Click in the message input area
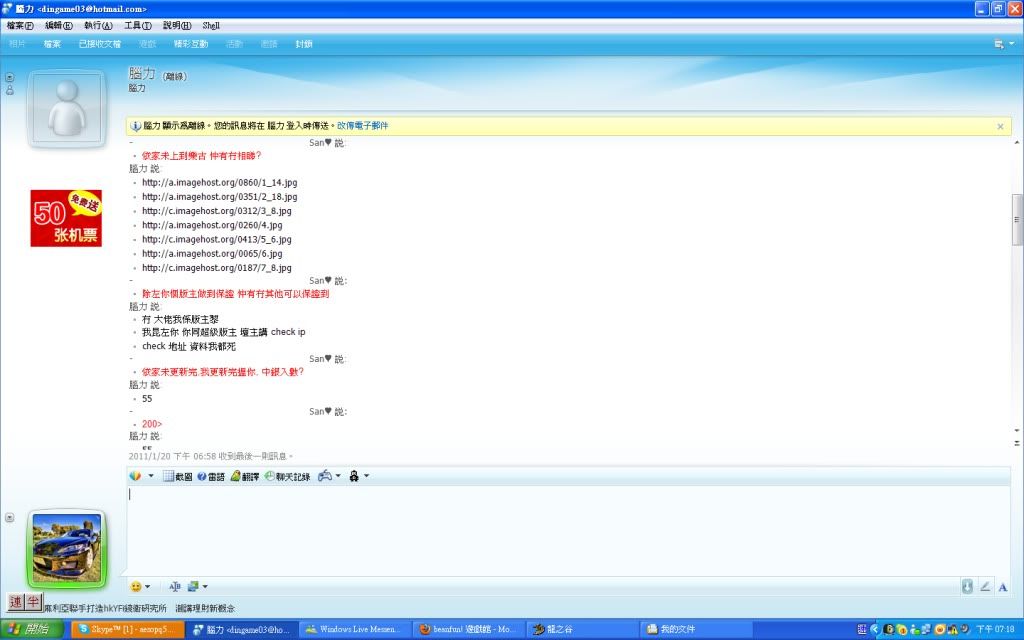The height and width of the screenshot is (640, 1024). (568, 530)
